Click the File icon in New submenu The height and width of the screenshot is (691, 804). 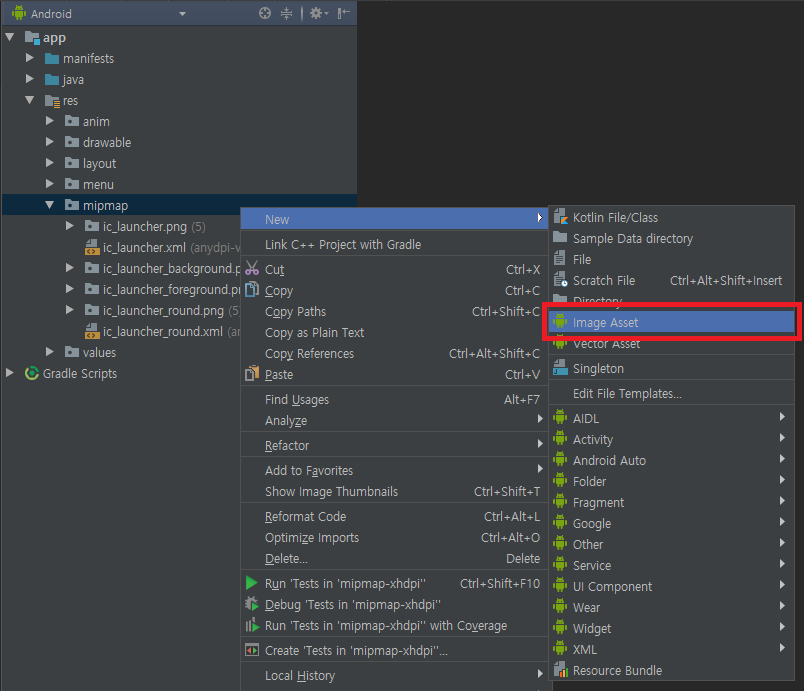pyautogui.click(x=560, y=259)
